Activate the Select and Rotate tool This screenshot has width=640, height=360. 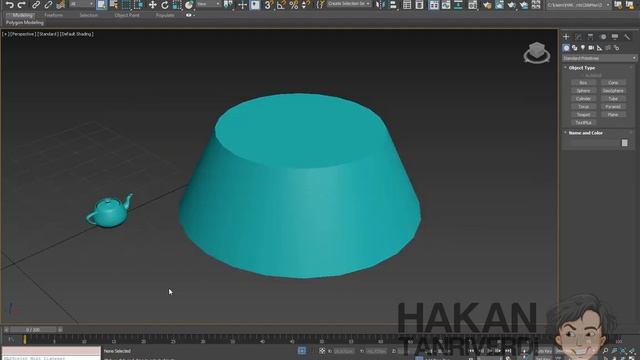(x=164, y=4)
